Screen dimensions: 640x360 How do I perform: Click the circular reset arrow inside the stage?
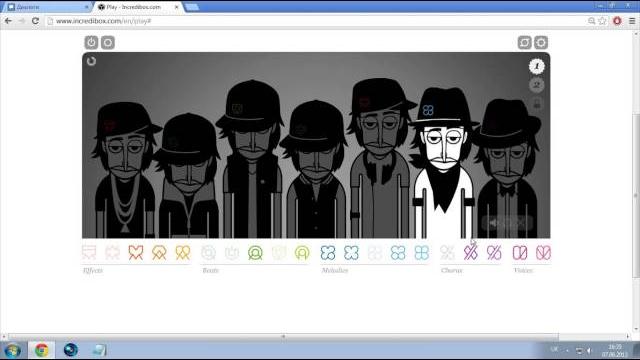91,61
